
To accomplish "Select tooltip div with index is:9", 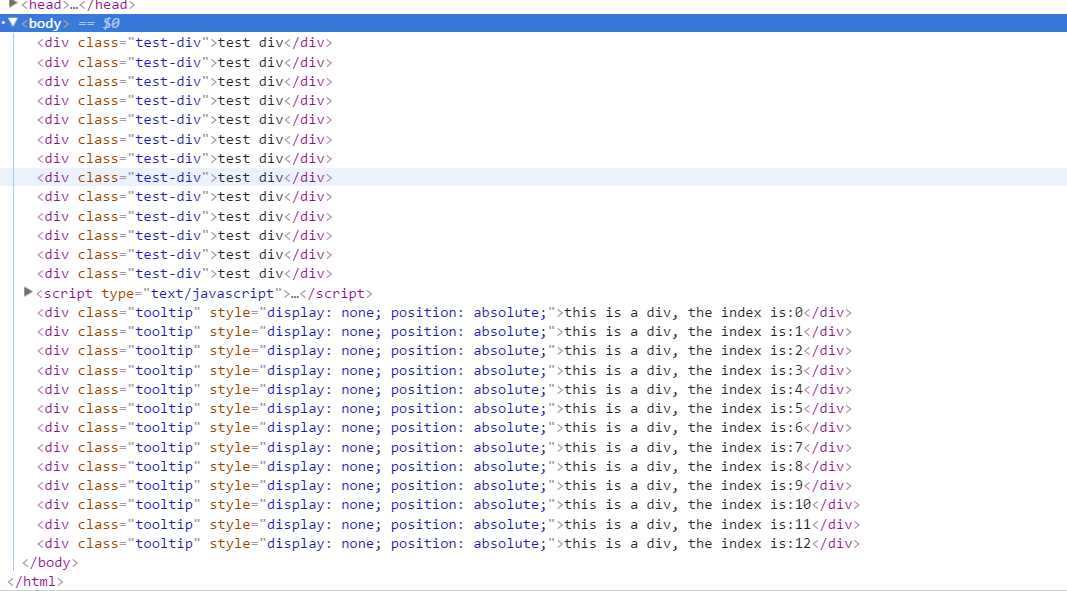I will pyautogui.click(x=444, y=485).
